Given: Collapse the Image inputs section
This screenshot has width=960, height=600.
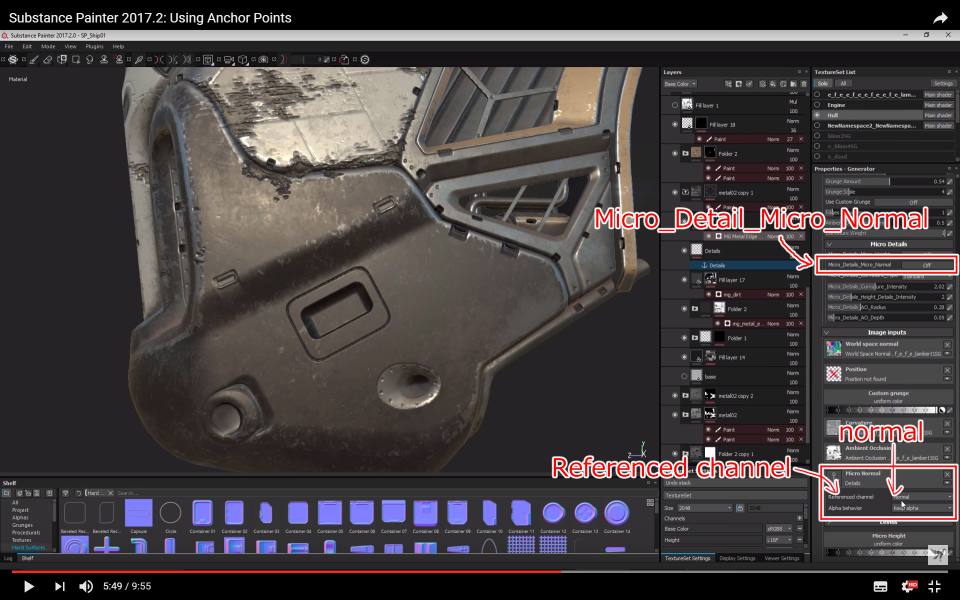Looking at the screenshot, I should click(827, 332).
